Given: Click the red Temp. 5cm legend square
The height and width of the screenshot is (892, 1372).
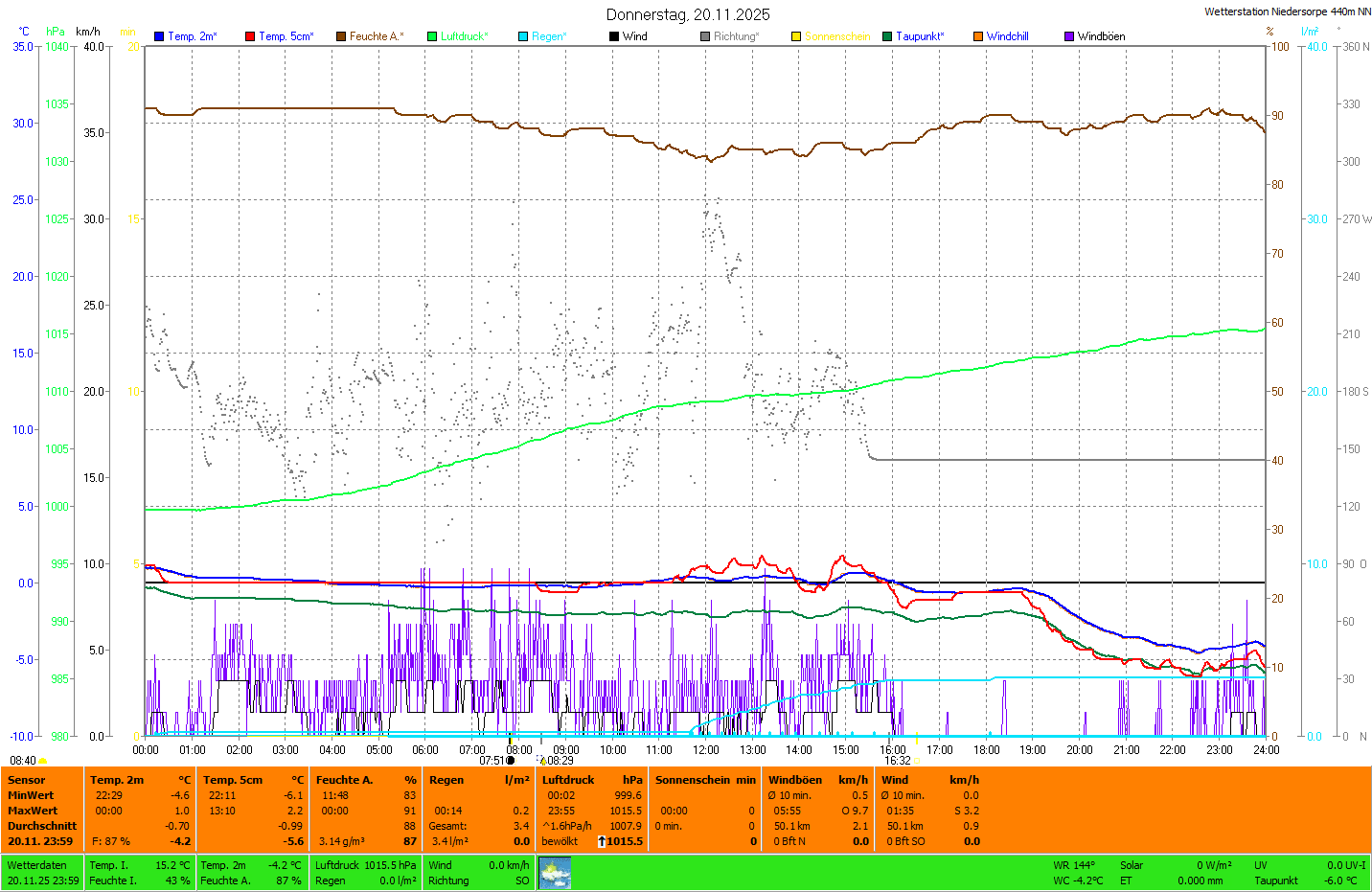Looking at the screenshot, I should click(x=250, y=36).
